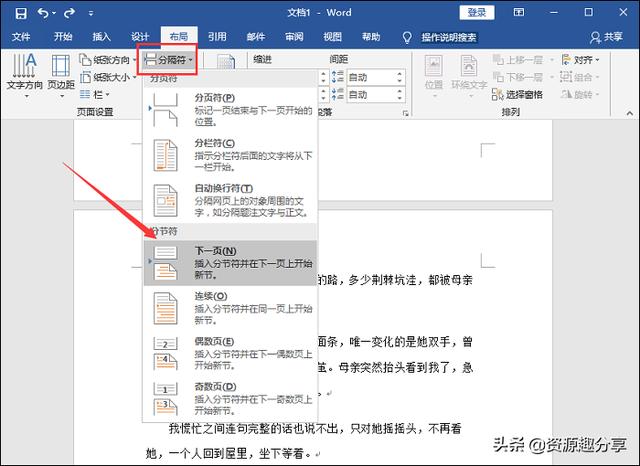Undo the last action
Screen dimensions: 640x466
43,13
